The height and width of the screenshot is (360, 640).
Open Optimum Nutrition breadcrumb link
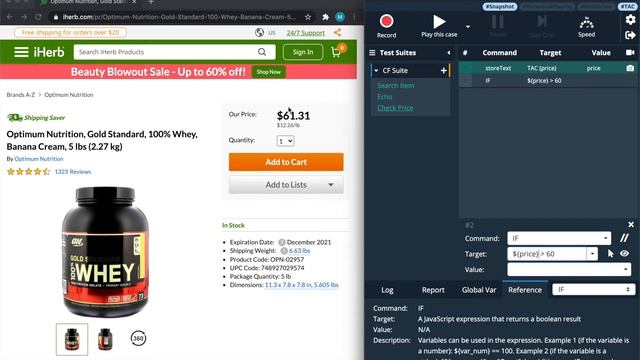pos(69,95)
